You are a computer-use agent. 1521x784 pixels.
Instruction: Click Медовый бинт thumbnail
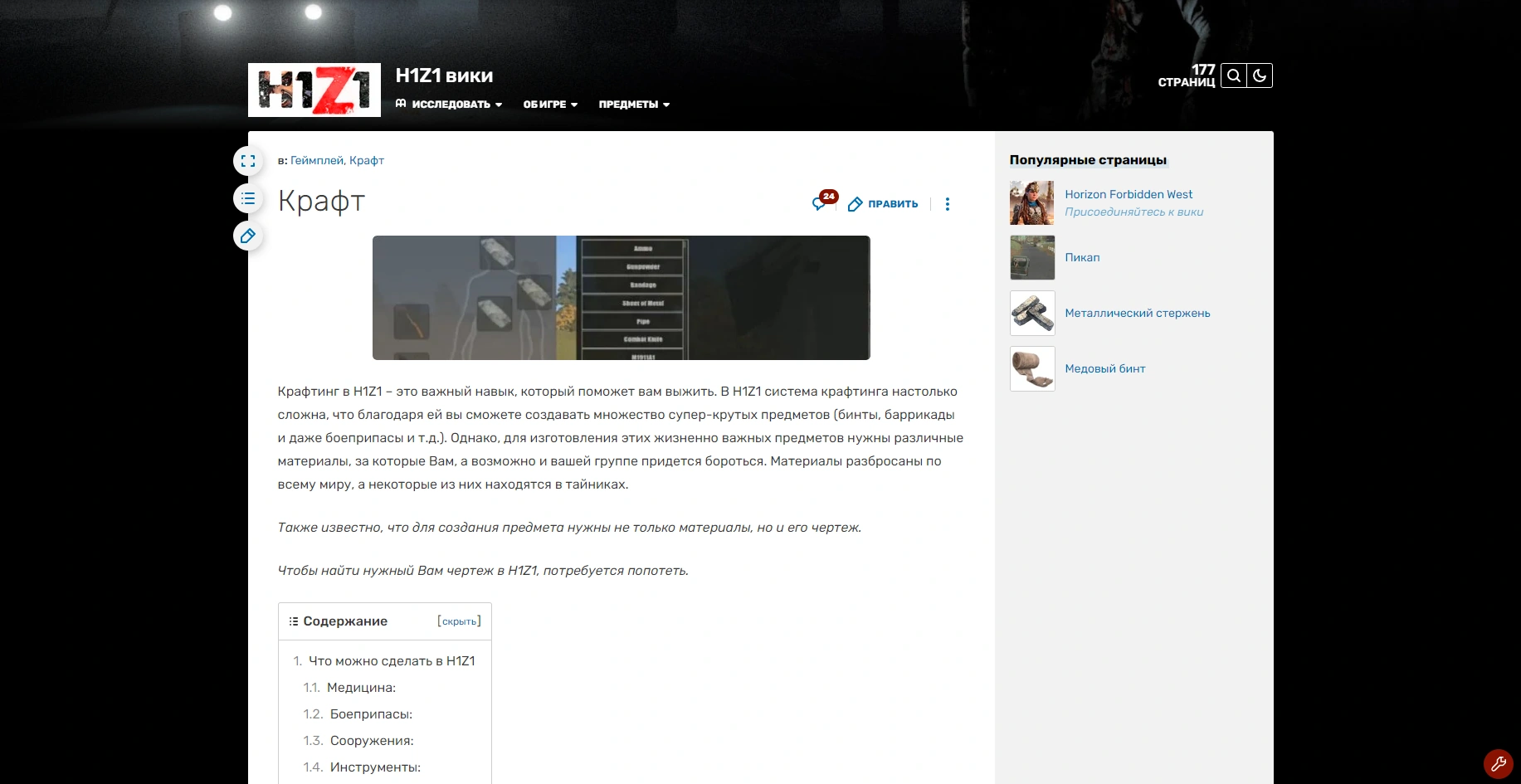coord(1032,369)
